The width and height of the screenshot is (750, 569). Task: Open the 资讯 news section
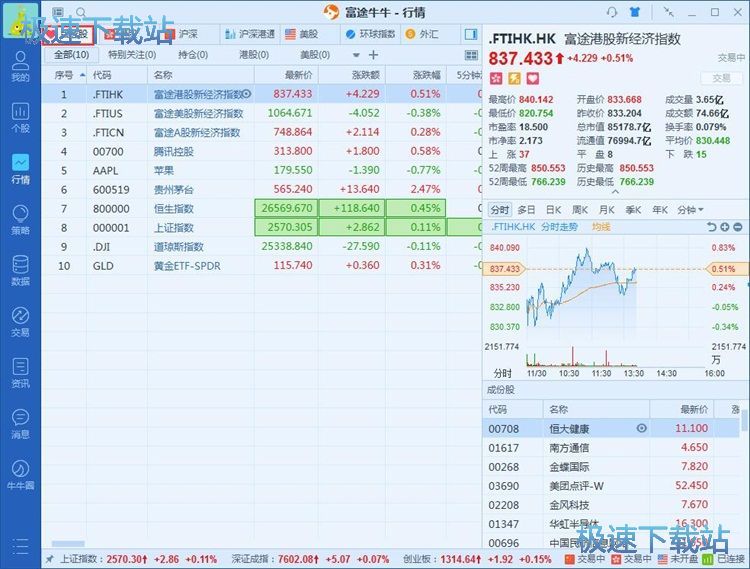(20, 373)
